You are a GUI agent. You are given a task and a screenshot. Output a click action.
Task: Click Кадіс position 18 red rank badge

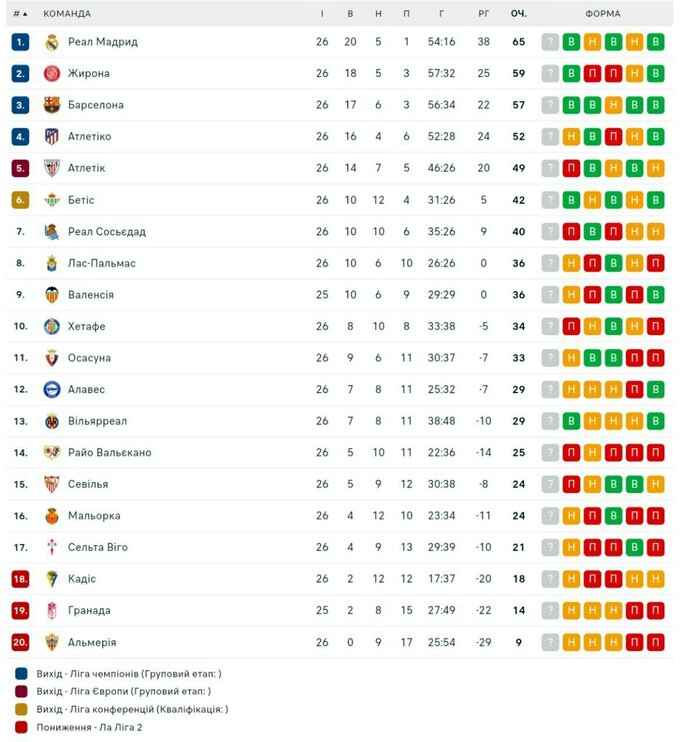(x=20, y=579)
